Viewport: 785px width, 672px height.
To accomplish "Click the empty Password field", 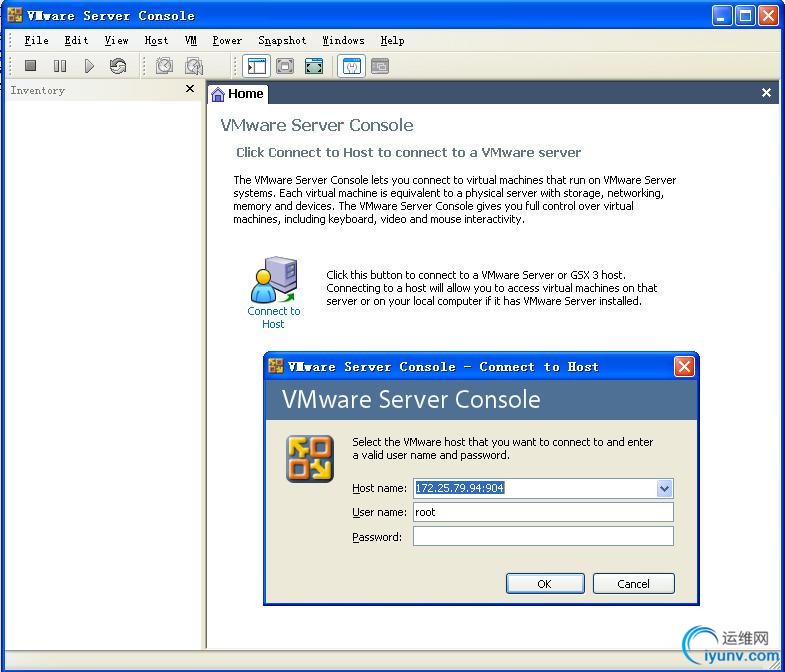I will [543, 536].
